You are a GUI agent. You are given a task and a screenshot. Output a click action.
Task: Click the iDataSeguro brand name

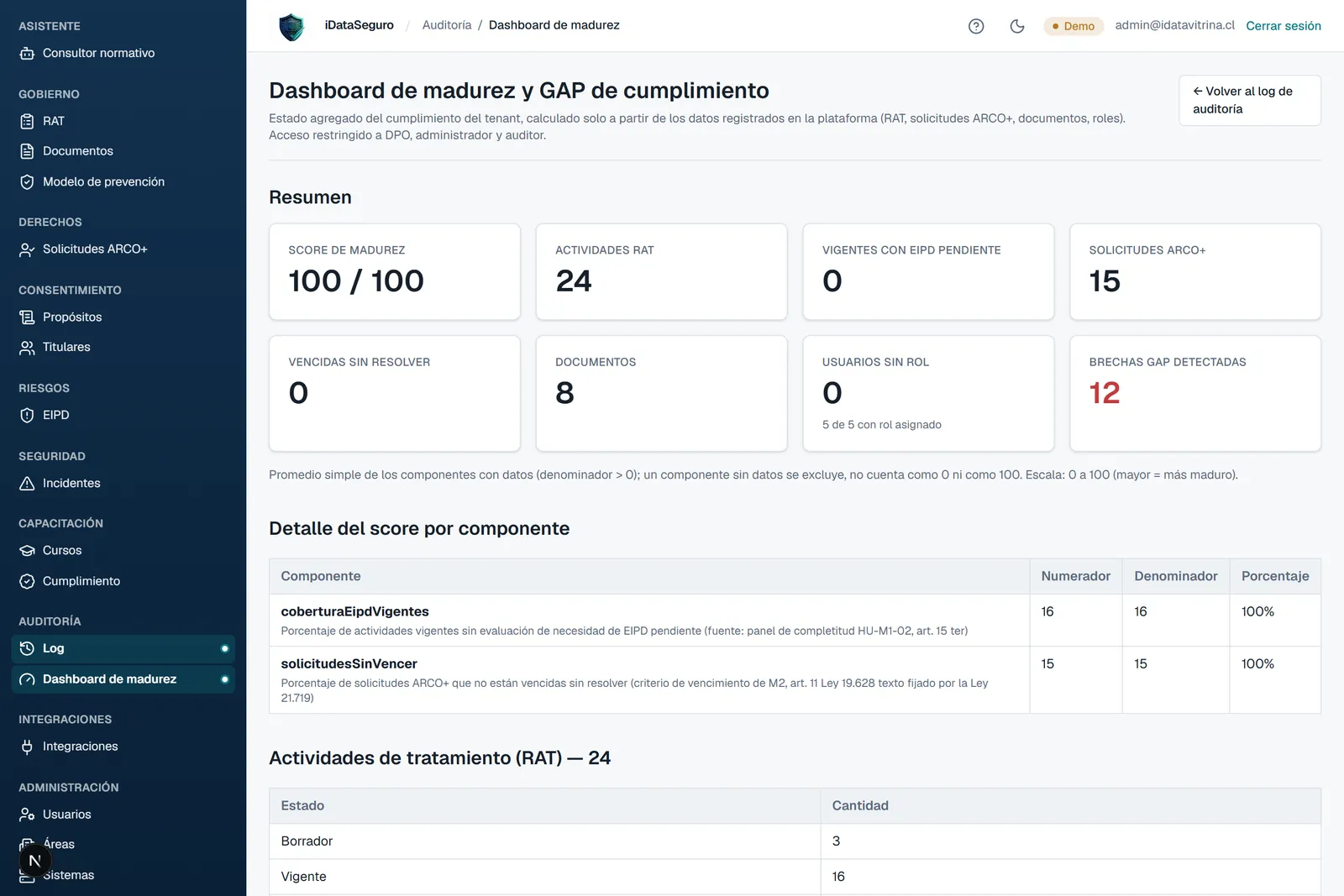pos(360,25)
